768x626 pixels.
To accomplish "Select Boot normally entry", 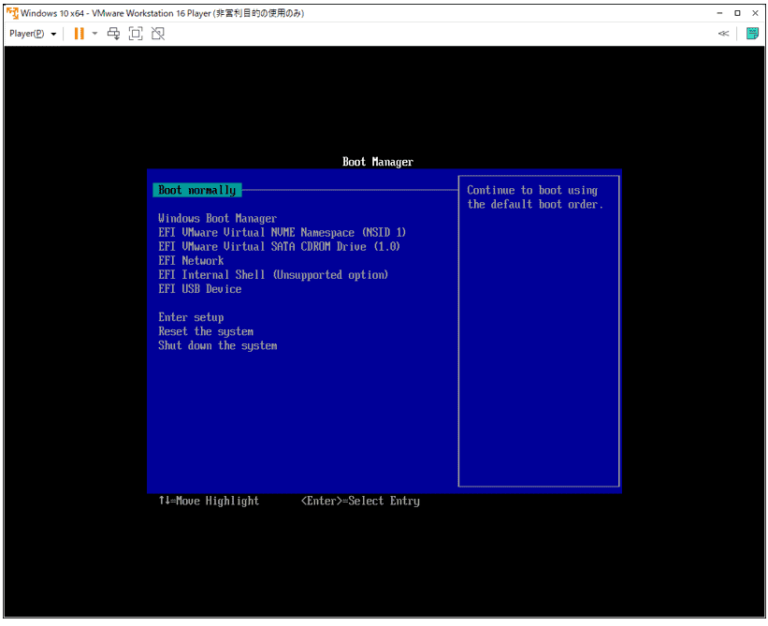I will tap(197, 190).
